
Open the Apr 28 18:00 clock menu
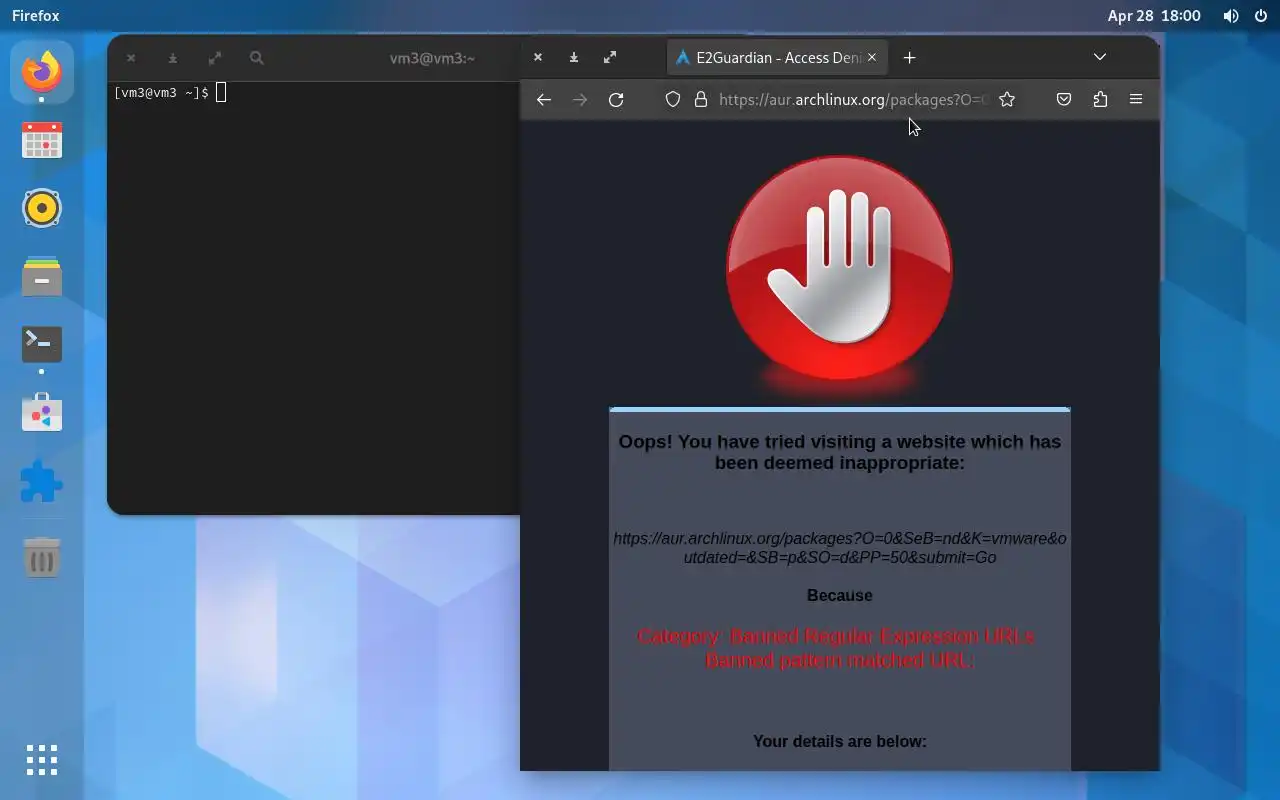click(x=1154, y=16)
